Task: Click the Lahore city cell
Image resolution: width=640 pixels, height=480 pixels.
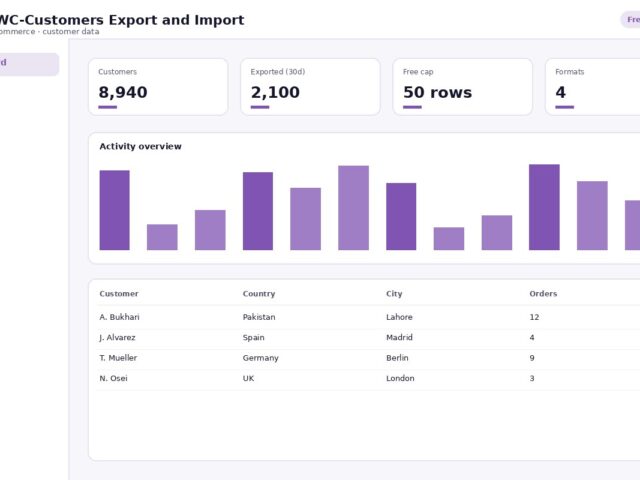Action: (399, 317)
